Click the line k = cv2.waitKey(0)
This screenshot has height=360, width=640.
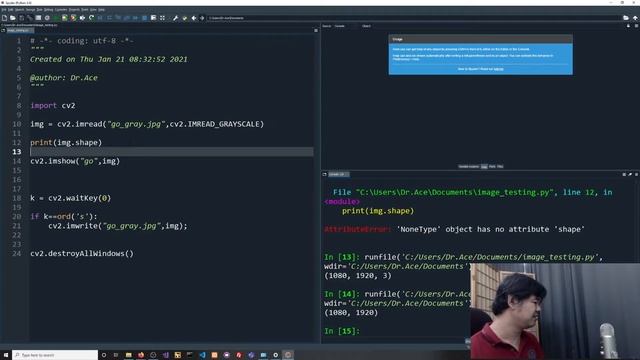coord(71,198)
